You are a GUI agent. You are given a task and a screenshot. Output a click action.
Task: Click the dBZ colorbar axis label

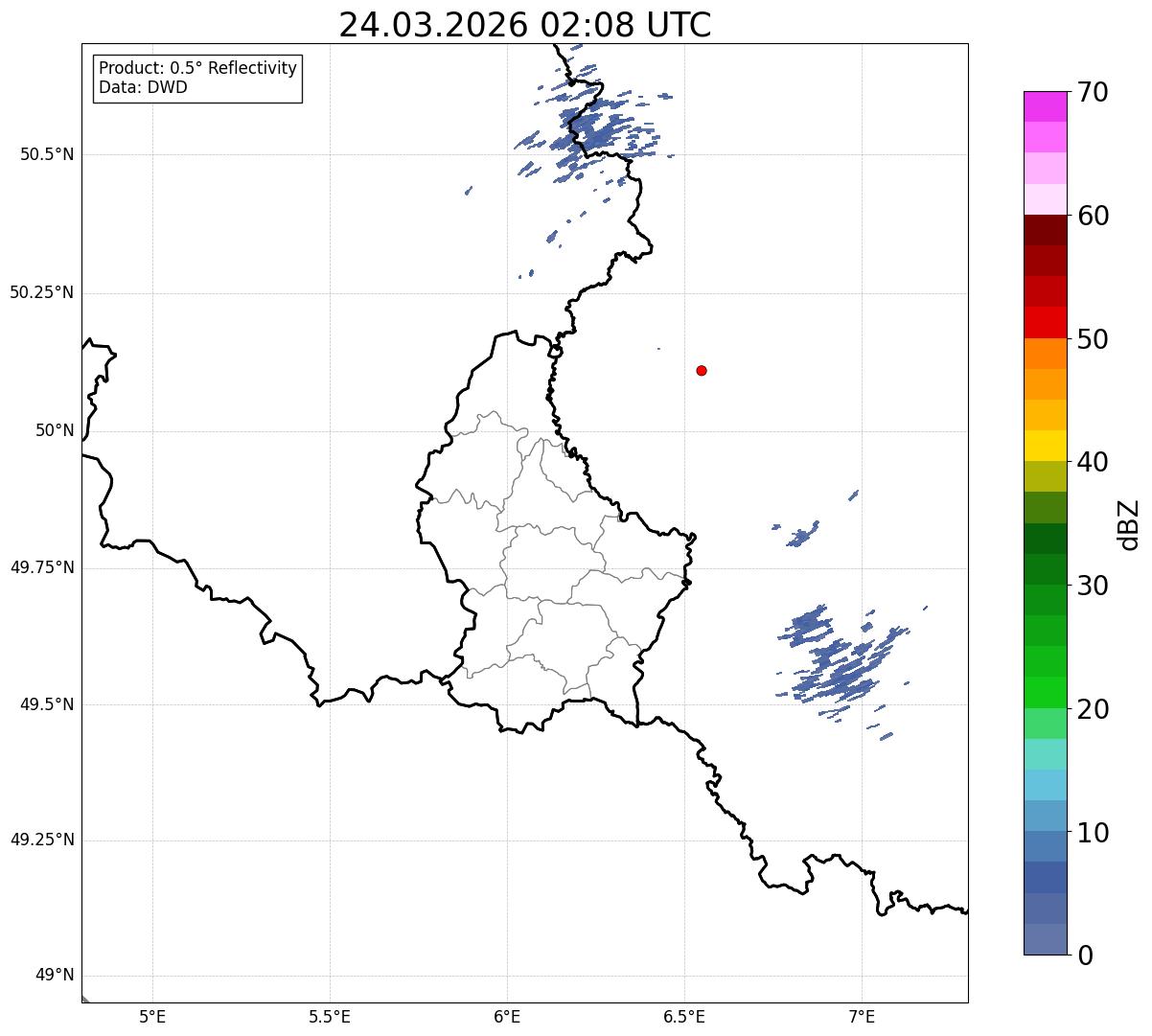[x=1130, y=524]
